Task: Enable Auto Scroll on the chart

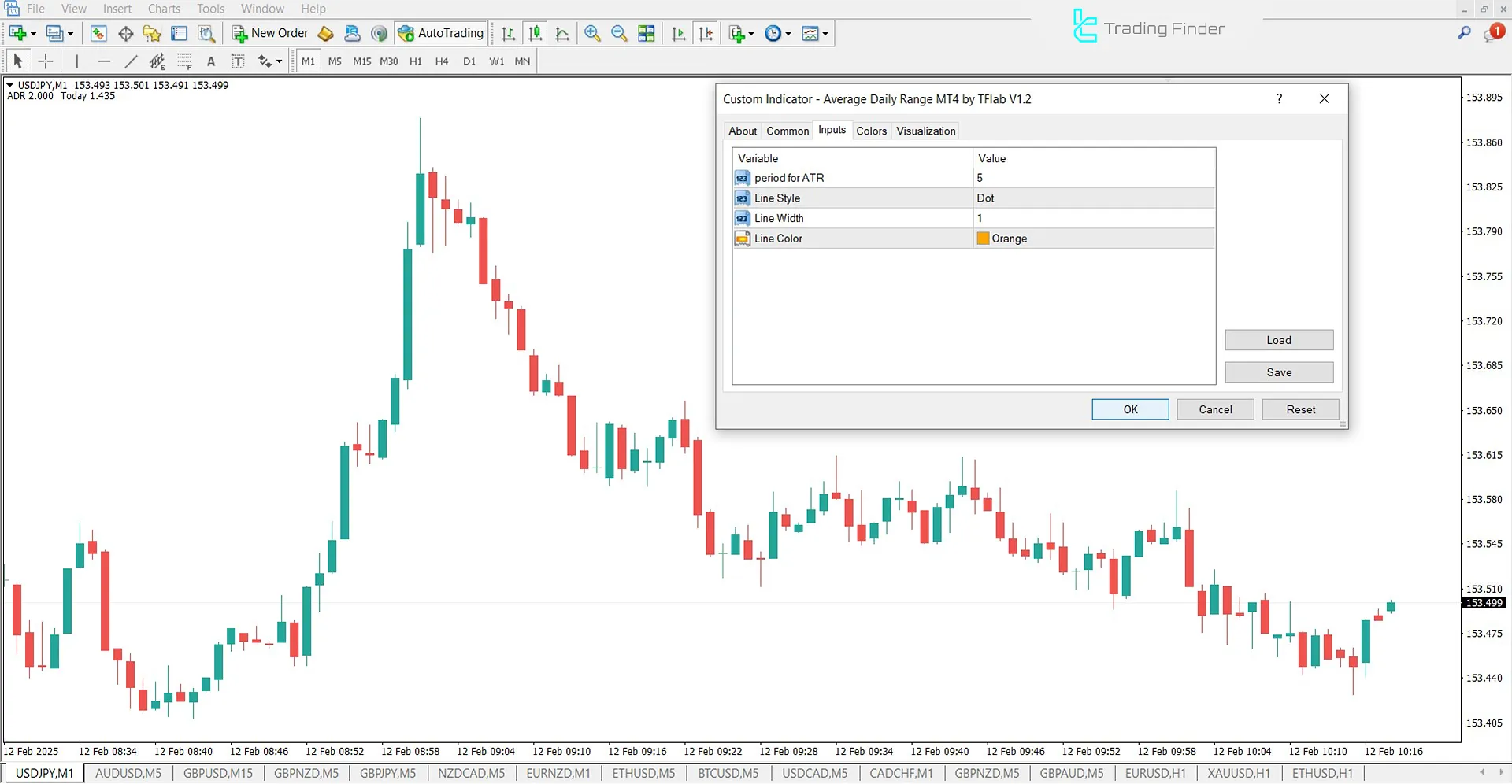Action: 678,33
